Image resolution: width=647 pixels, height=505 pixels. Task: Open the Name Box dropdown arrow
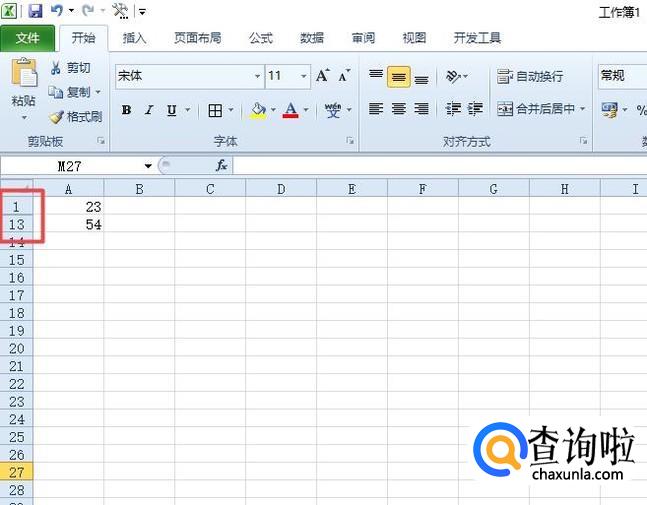[148, 166]
